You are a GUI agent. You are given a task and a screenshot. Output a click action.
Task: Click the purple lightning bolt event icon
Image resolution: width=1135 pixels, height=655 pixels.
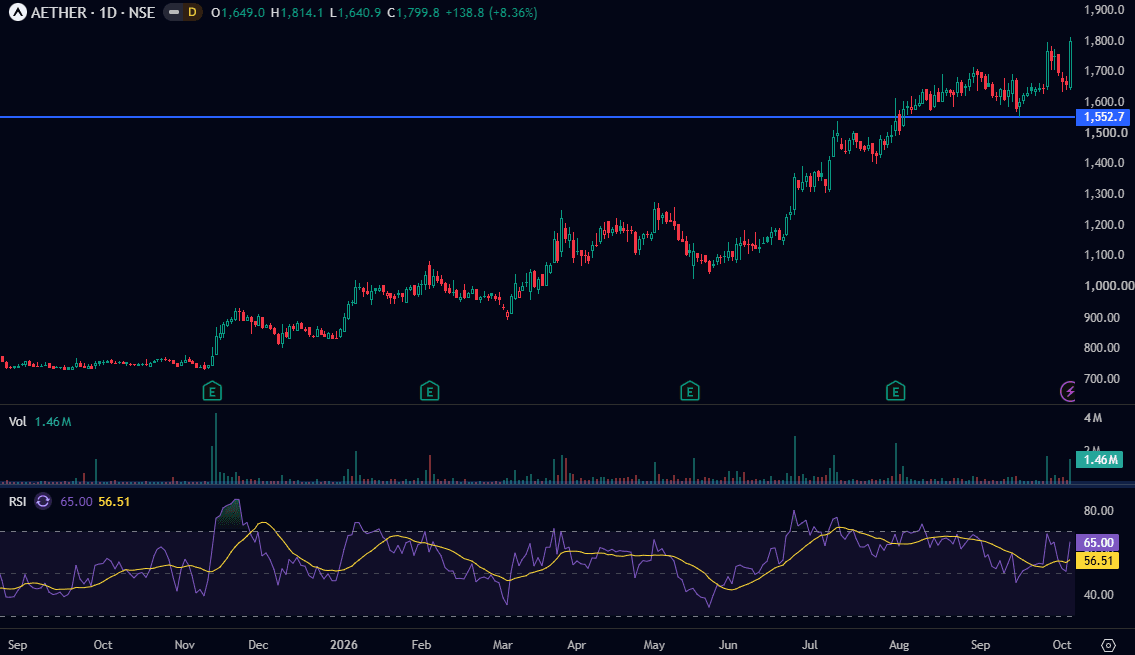(1068, 392)
